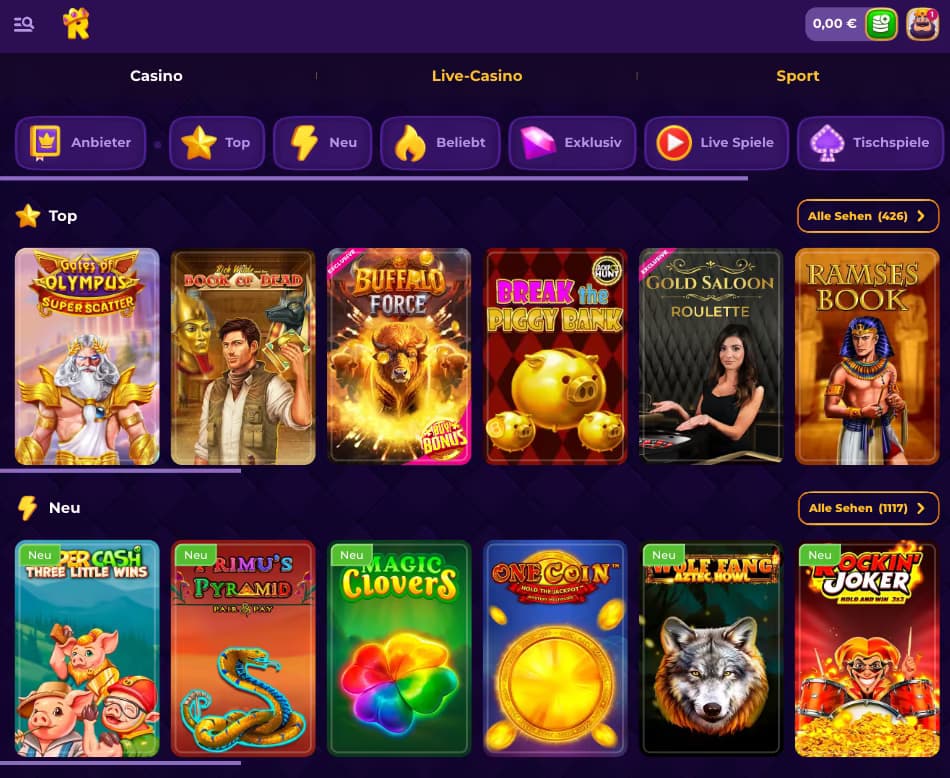Choose the Live Spiele play category
The height and width of the screenshot is (778, 950).
click(x=717, y=143)
